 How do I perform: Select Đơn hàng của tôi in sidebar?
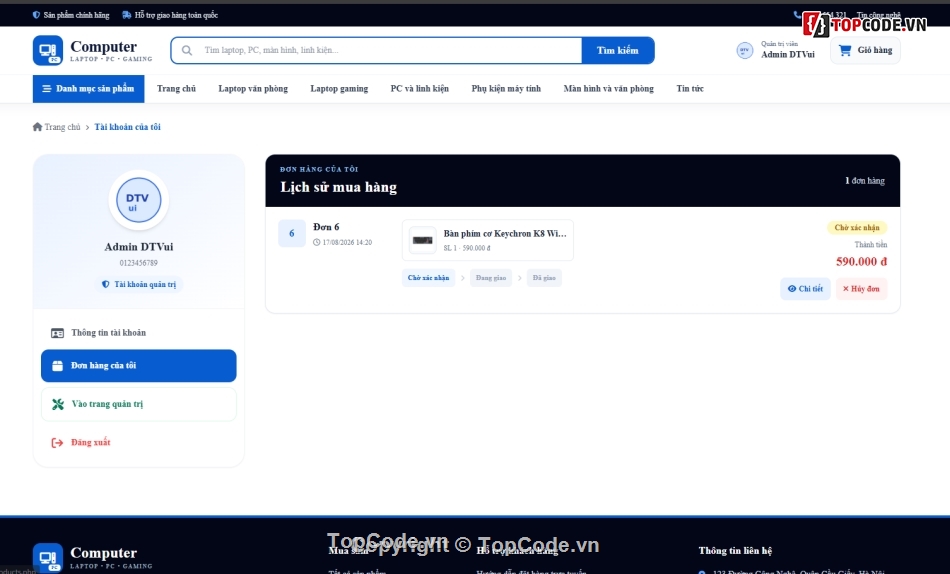point(139,365)
